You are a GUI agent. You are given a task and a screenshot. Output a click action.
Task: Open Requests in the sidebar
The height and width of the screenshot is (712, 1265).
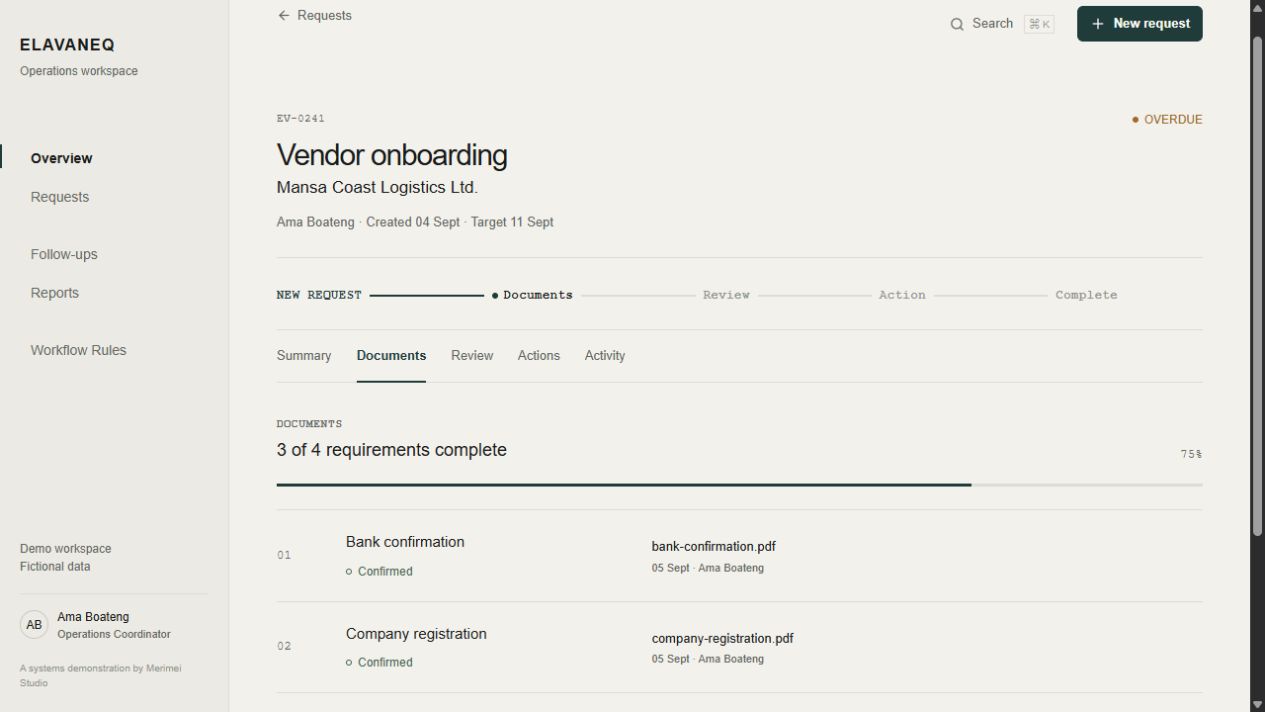60,197
